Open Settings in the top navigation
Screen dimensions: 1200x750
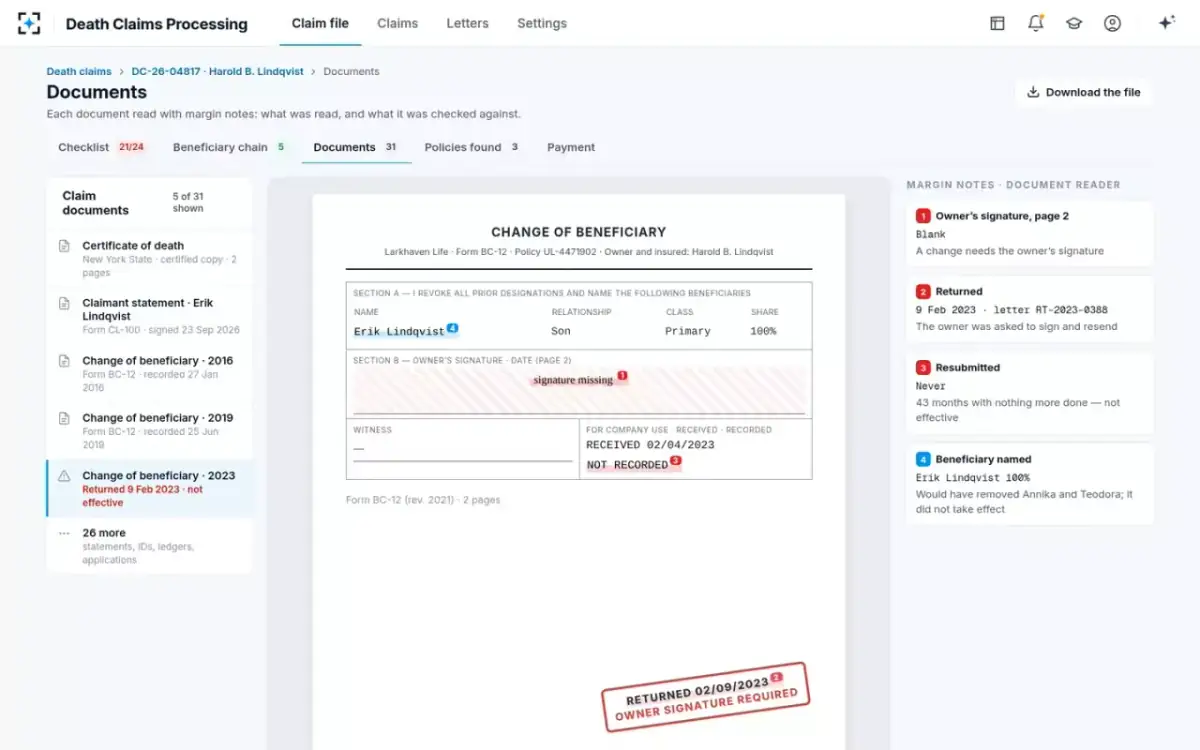click(x=542, y=23)
